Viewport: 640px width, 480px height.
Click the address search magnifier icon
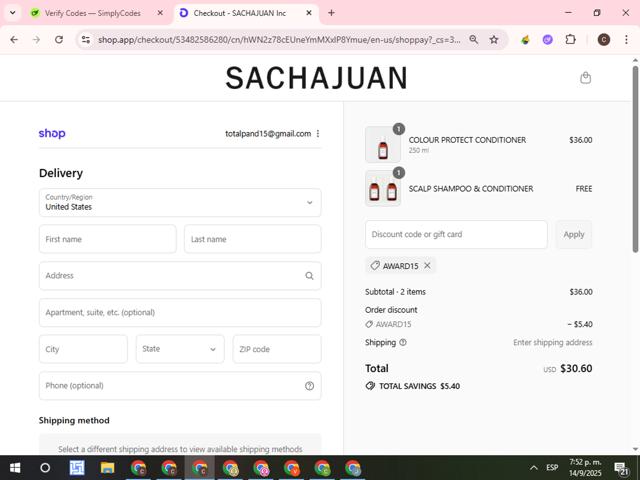click(x=309, y=276)
